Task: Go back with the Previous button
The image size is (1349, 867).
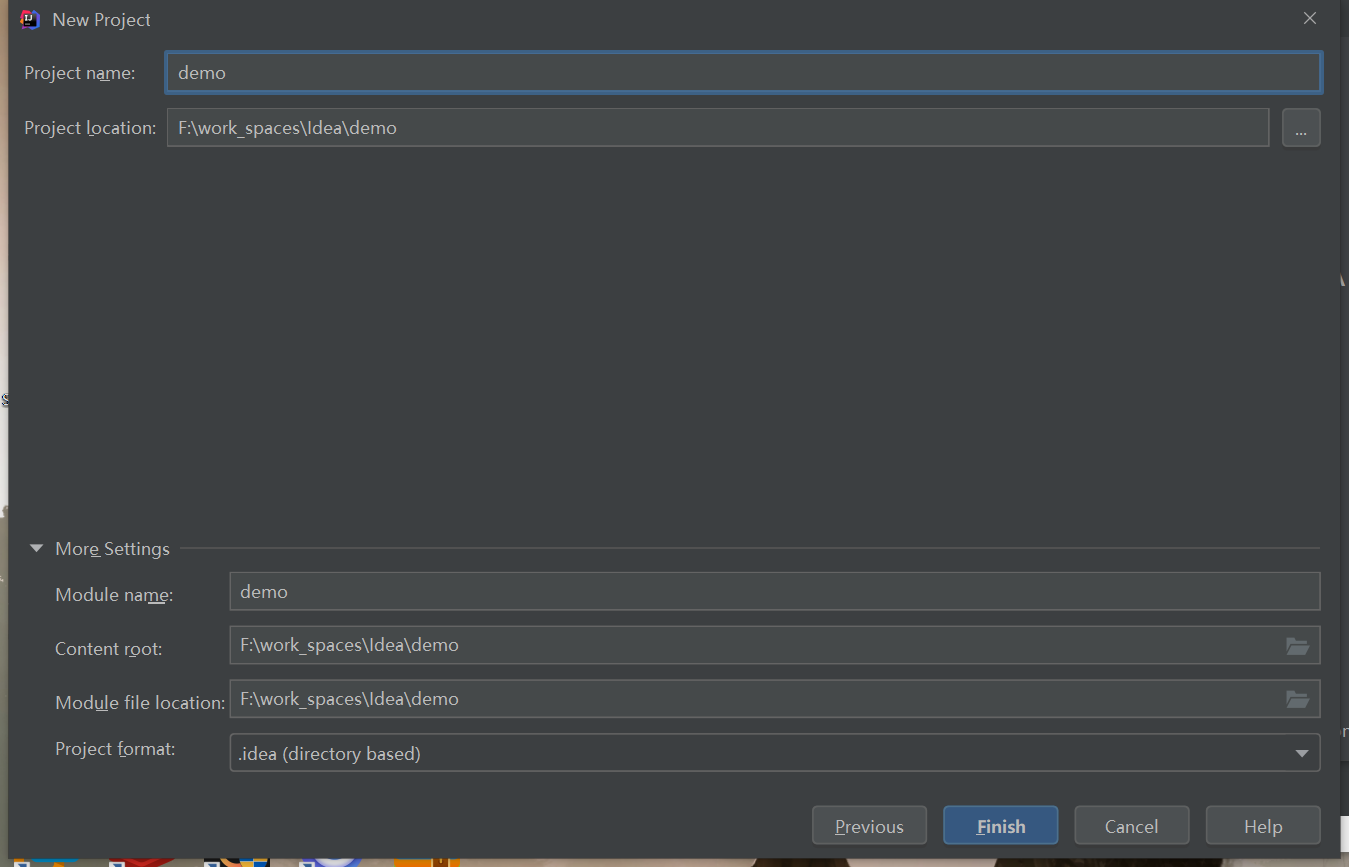Action: coord(869,826)
